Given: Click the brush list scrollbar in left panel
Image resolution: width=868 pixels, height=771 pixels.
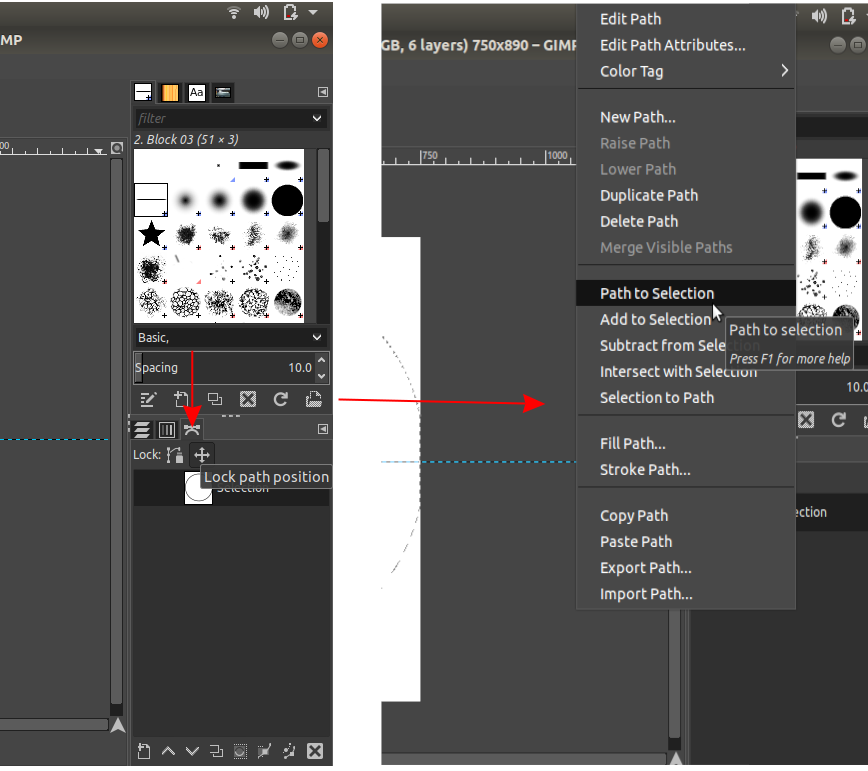Looking at the screenshot, I should (x=323, y=185).
